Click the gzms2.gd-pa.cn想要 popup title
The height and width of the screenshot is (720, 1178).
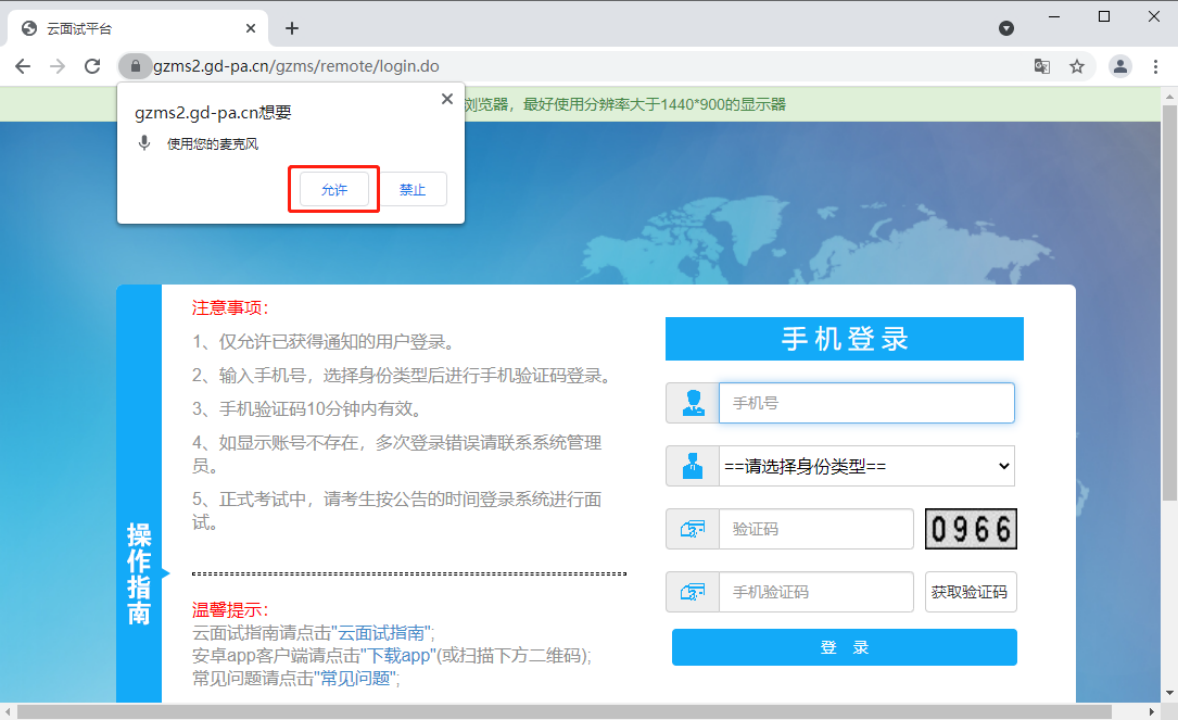pyautogui.click(x=213, y=113)
